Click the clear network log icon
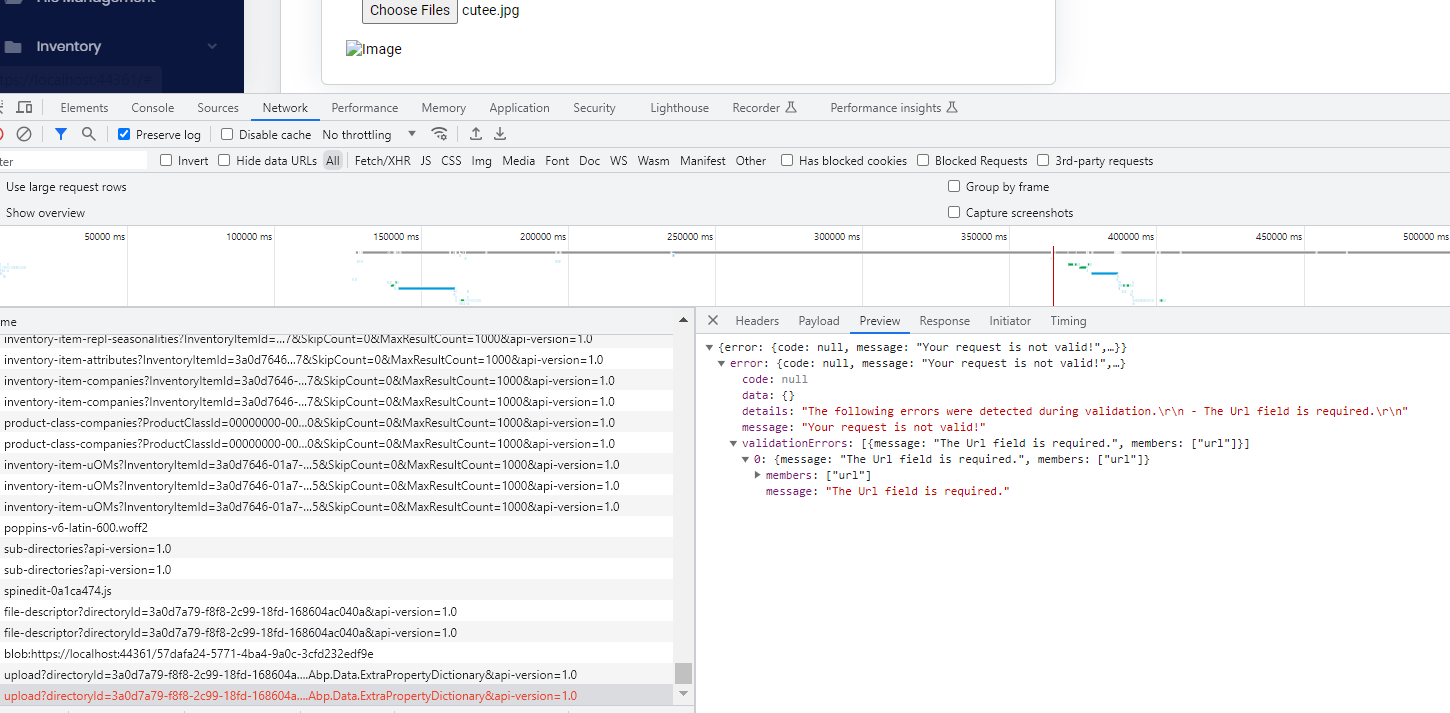The image size is (1450, 713). pos(24,134)
